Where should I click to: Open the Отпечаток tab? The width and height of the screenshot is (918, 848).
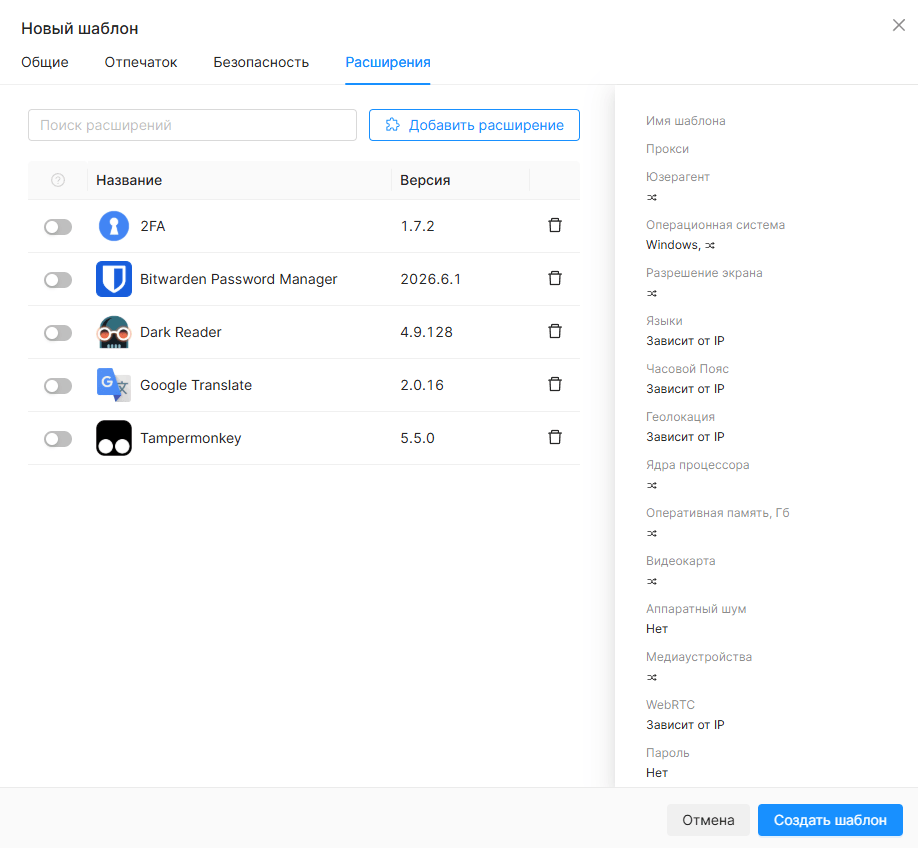coord(141,62)
